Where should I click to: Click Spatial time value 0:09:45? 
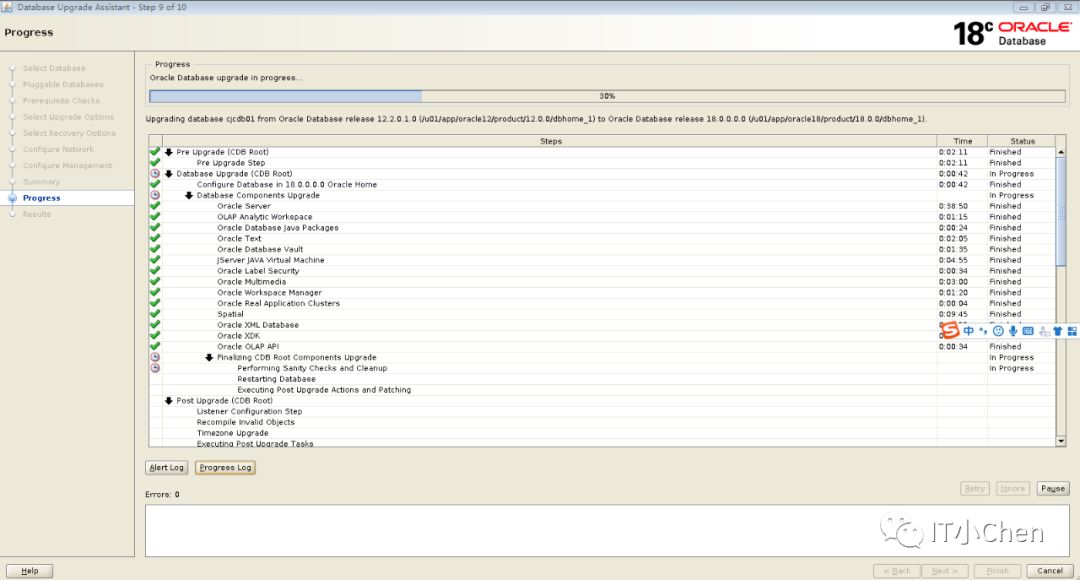pos(953,314)
